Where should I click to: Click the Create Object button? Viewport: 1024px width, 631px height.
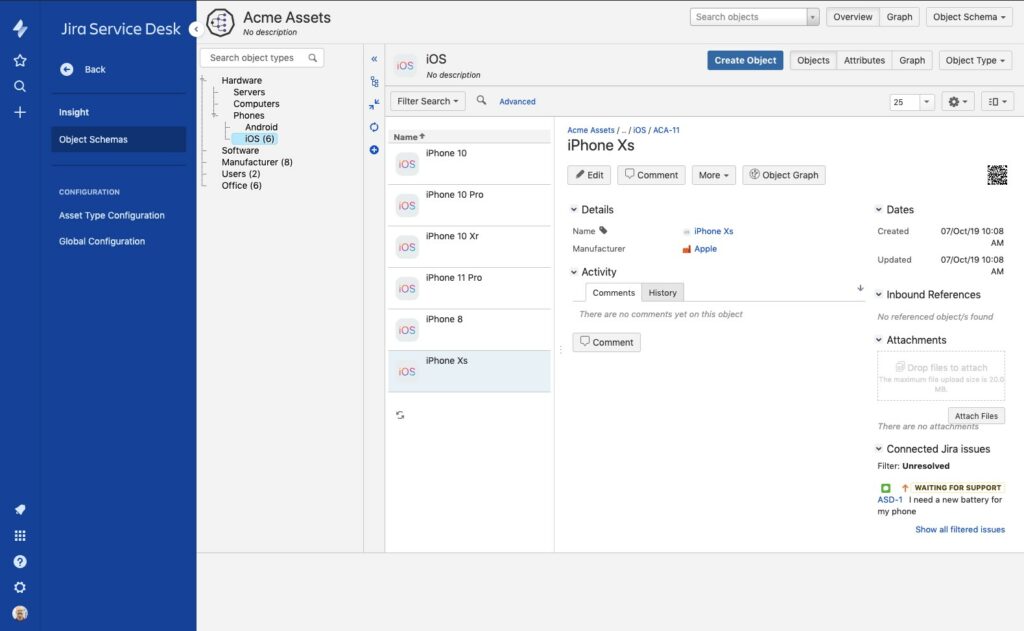[745, 60]
